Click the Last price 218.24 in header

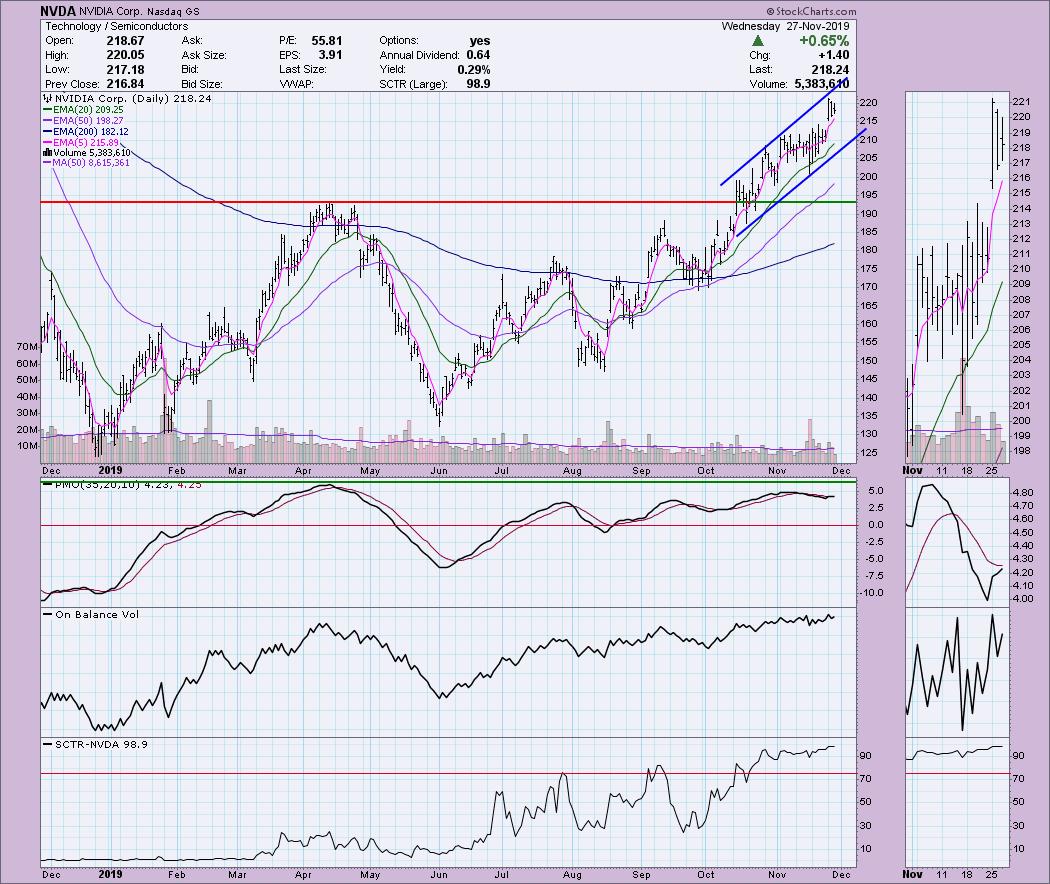click(x=830, y=70)
